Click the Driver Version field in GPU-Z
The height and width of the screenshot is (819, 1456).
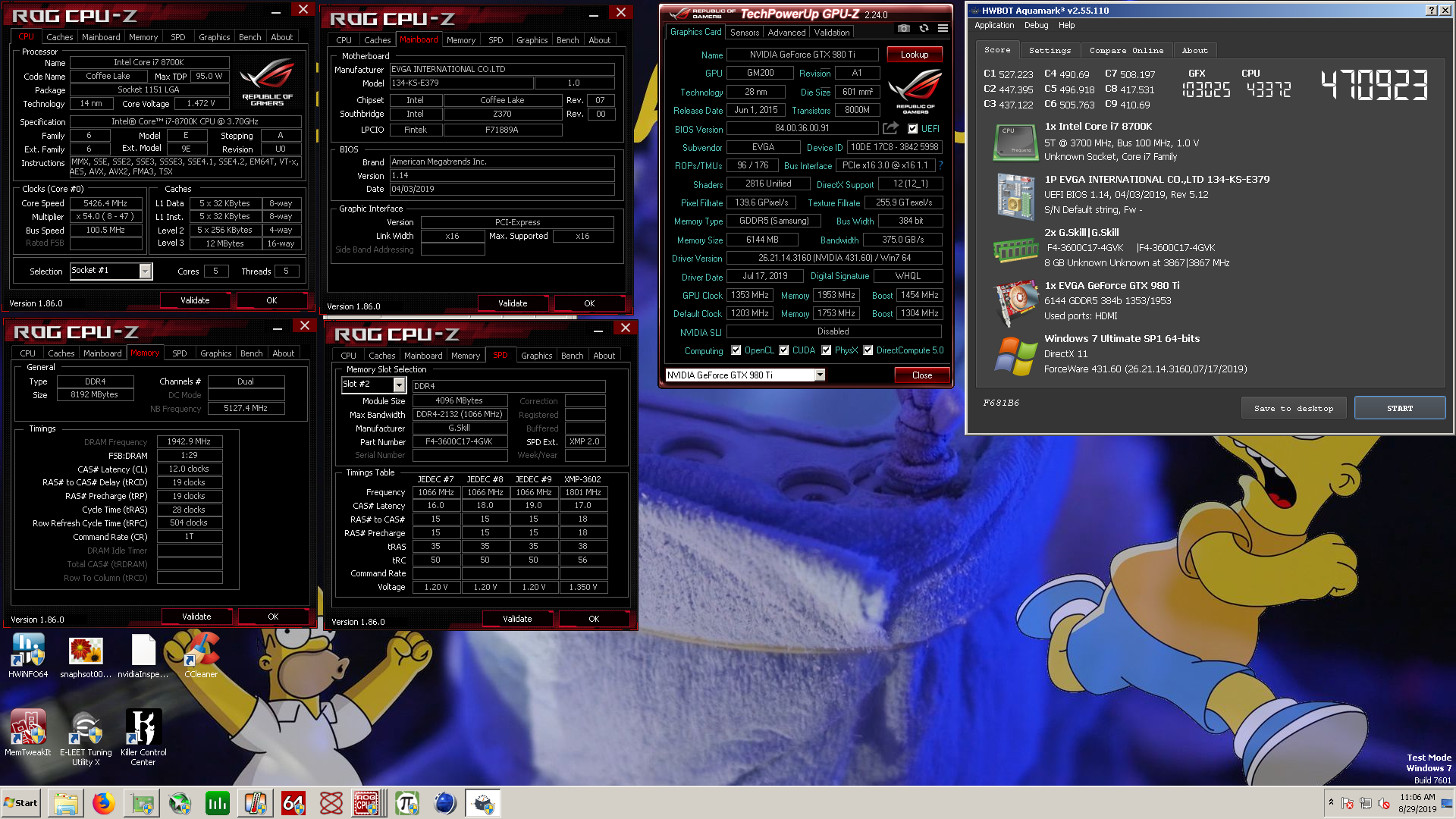click(834, 258)
